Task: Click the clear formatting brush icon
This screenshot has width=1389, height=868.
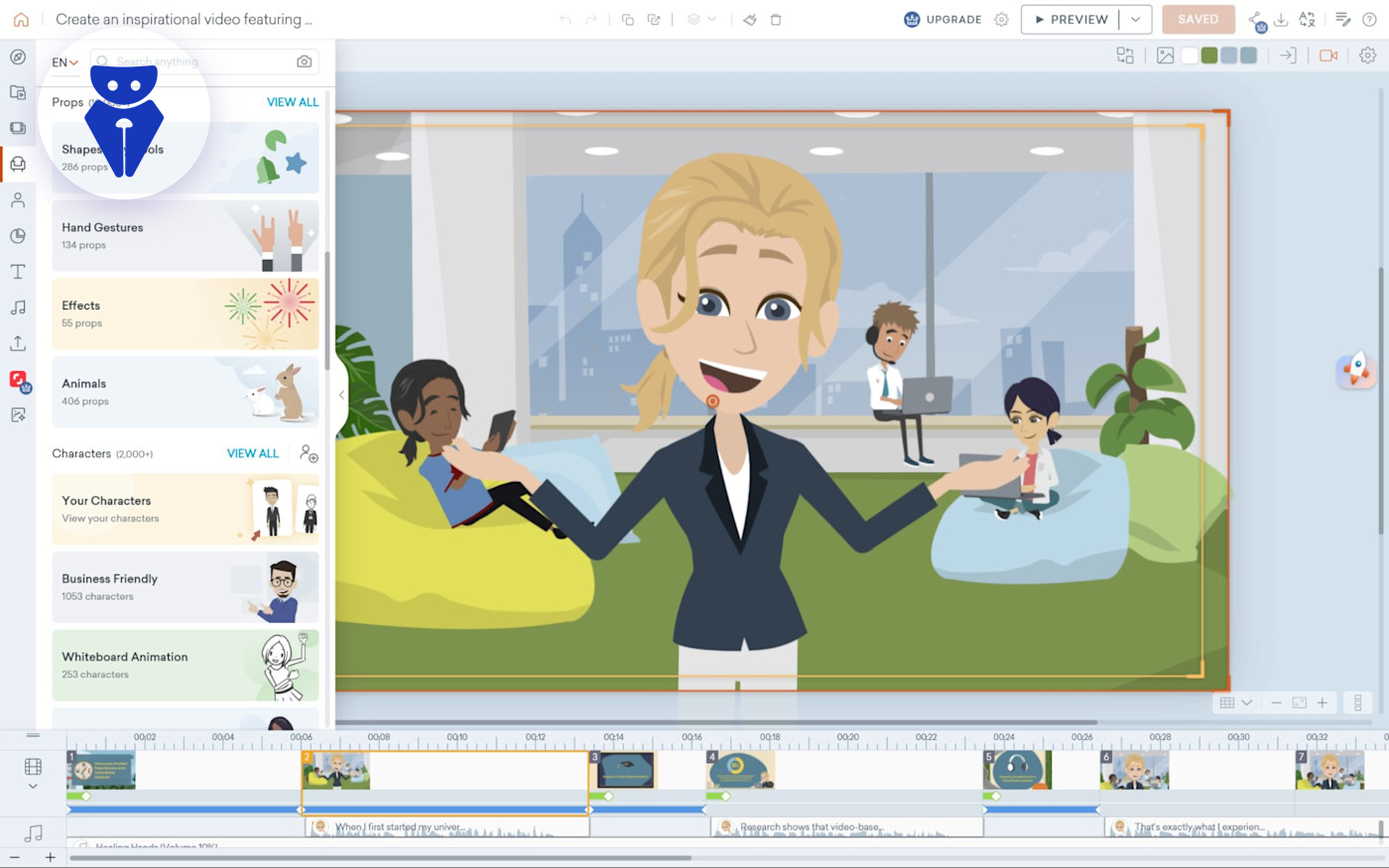Action: (x=750, y=19)
